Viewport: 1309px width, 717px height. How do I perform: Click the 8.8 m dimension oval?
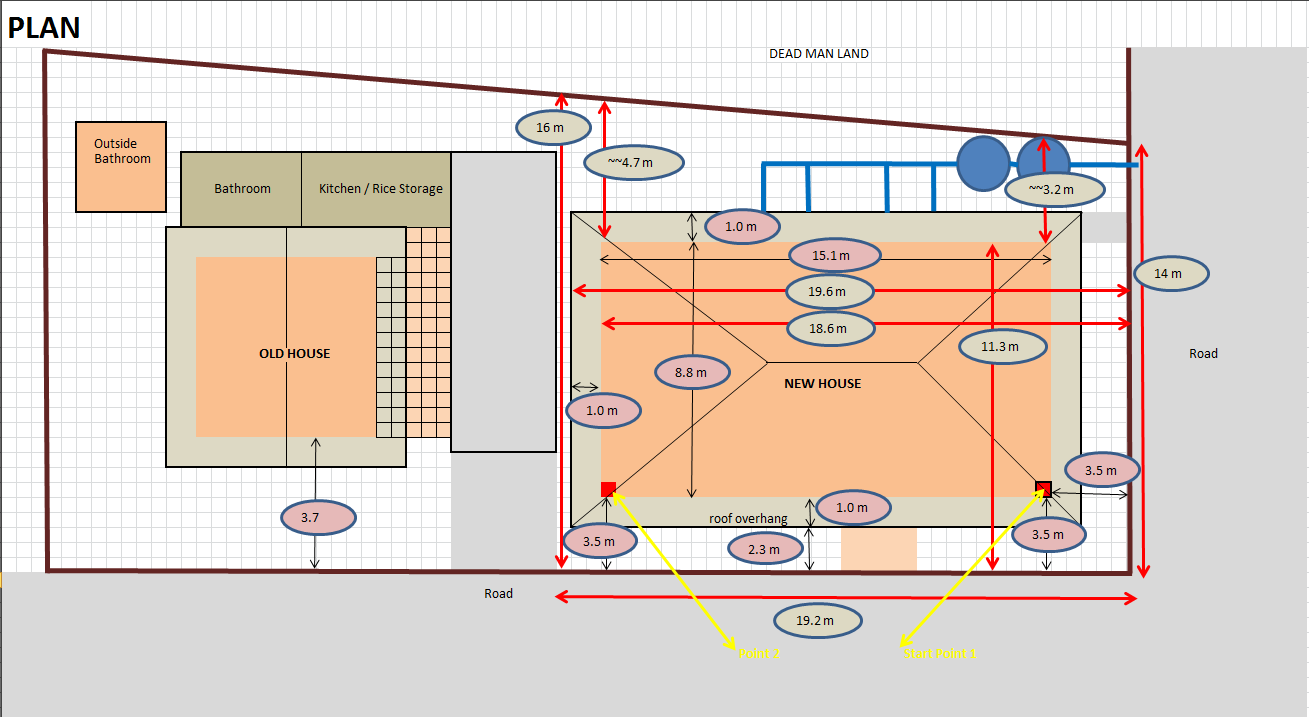[x=692, y=373]
